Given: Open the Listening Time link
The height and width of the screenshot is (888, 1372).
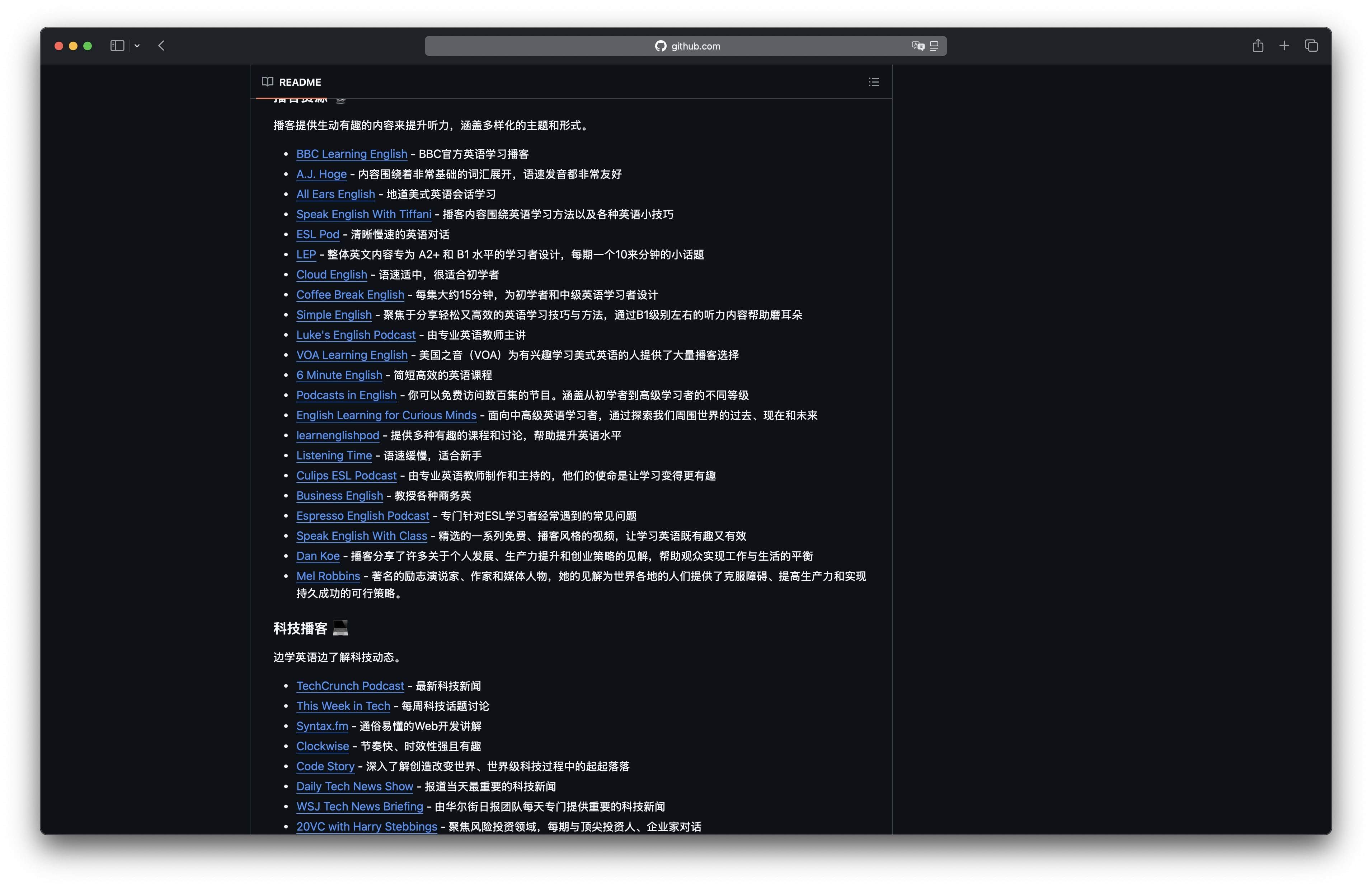Looking at the screenshot, I should [334, 455].
